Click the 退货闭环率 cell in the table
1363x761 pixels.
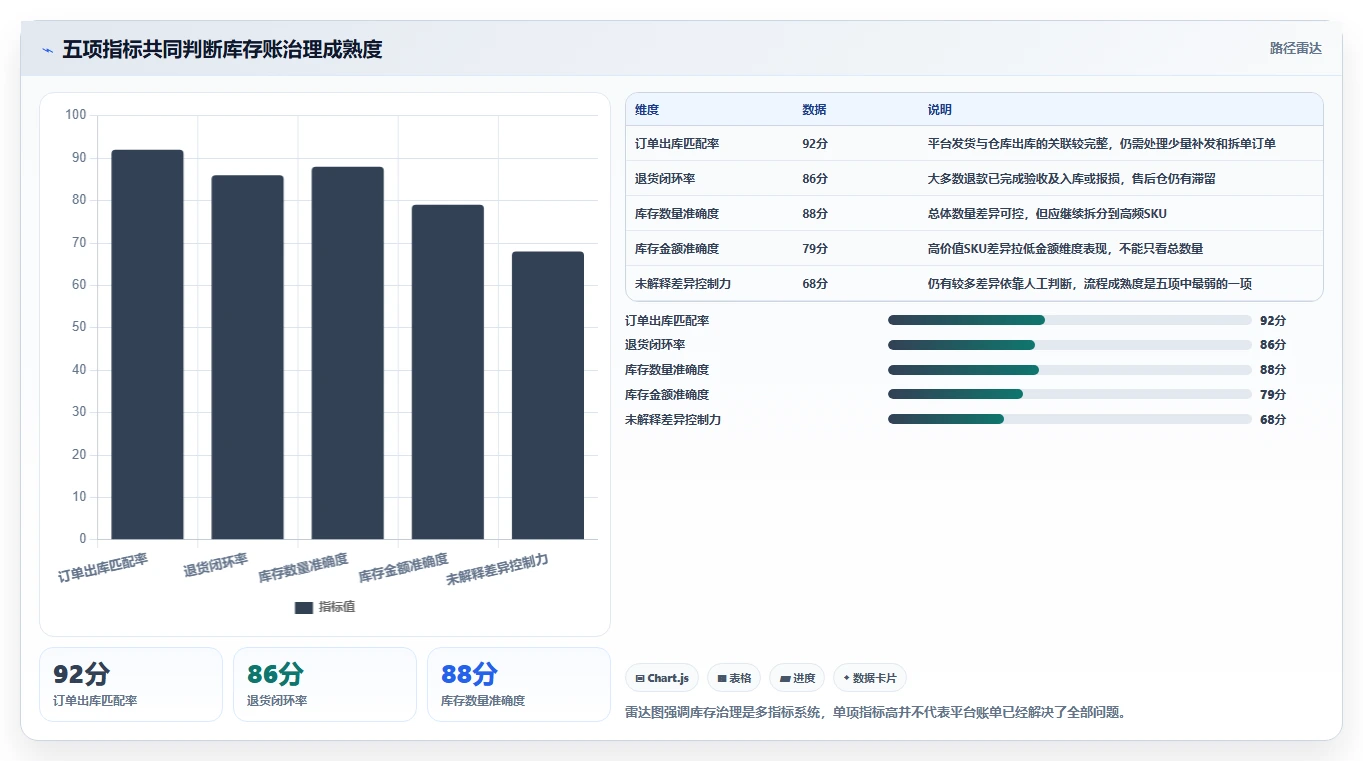(665, 179)
